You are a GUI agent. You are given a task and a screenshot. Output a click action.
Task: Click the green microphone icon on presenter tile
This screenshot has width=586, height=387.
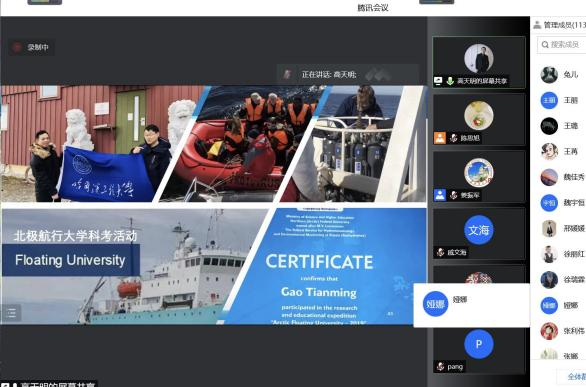450,81
